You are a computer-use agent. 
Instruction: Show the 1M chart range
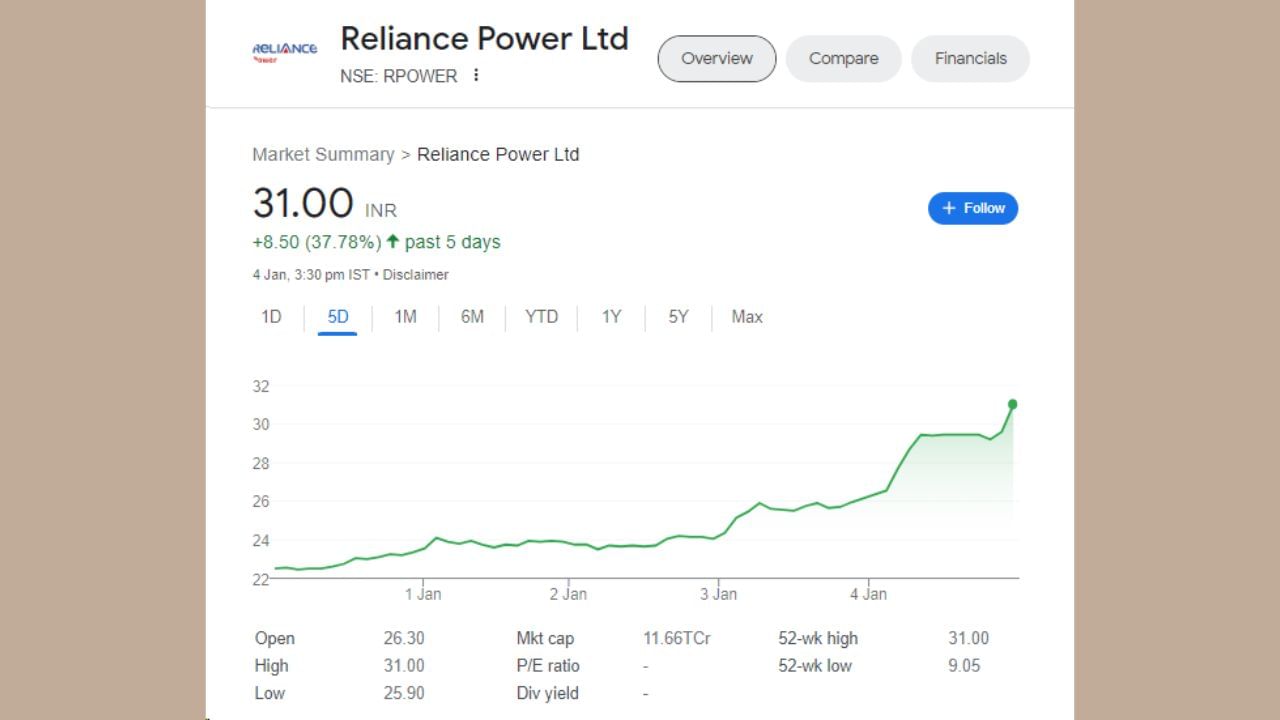[405, 317]
